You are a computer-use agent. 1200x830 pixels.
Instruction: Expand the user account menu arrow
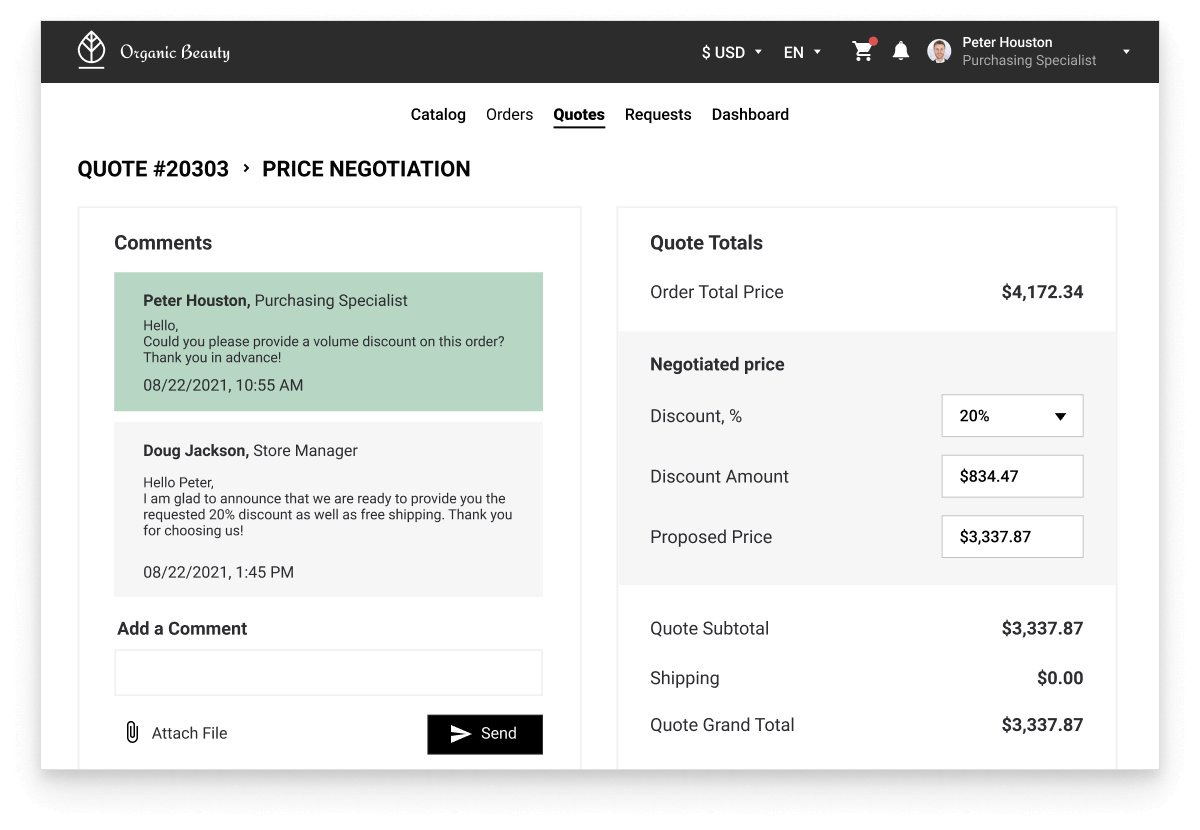tap(1126, 52)
